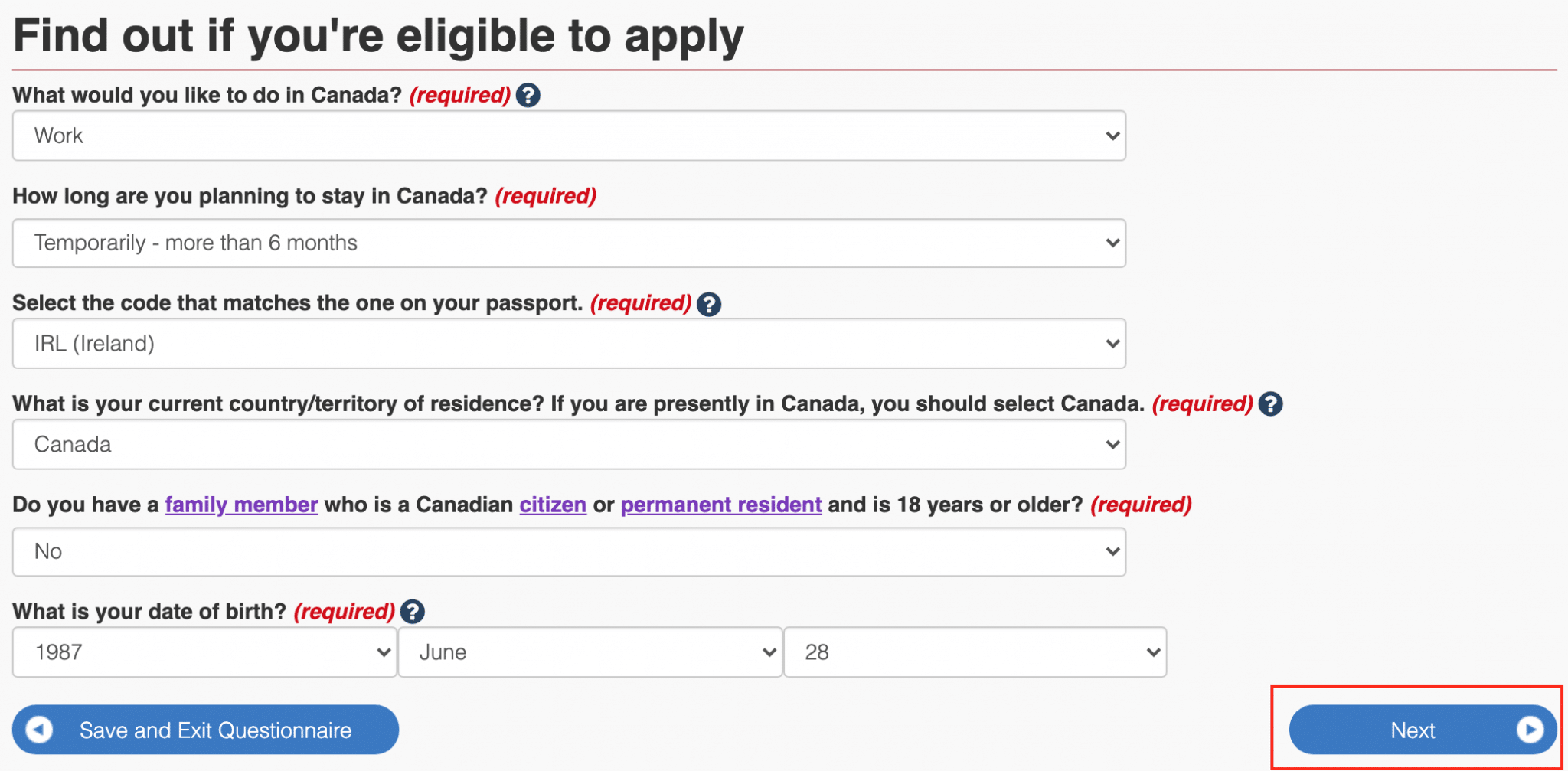Click right arrow icon on Next button
The width and height of the screenshot is (1568, 771).
[x=1529, y=730]
